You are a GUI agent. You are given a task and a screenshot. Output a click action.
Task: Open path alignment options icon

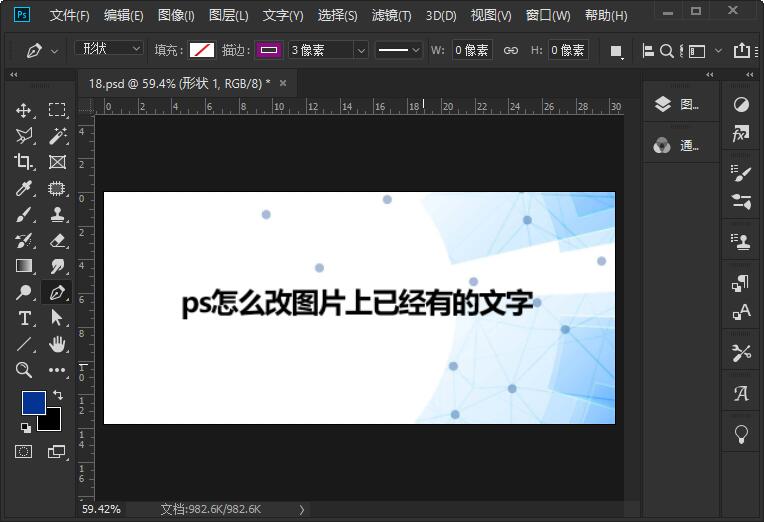coord(648,50)
